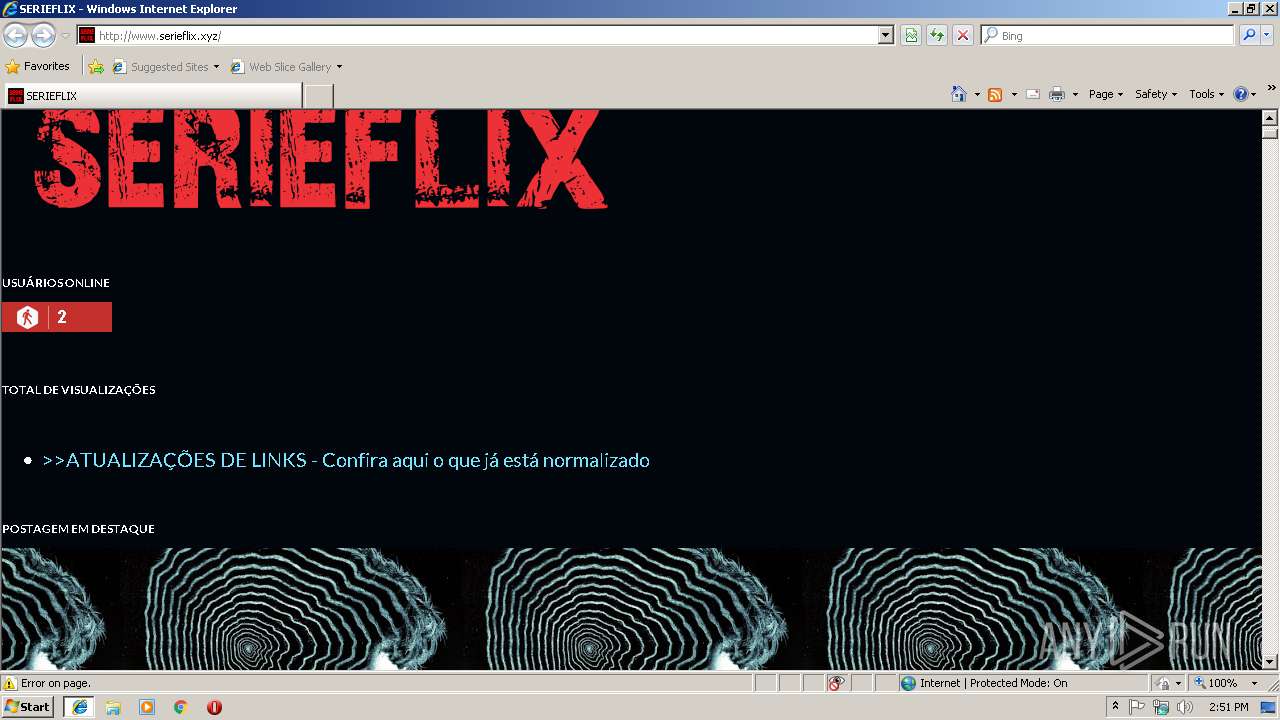Open a new blank tab
The height and width of the screenshot is (720, 1280).
318,96
